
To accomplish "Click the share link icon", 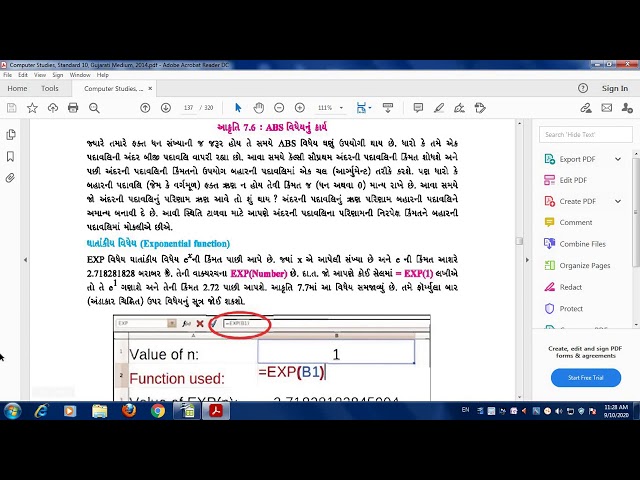I will coord(586,108).
